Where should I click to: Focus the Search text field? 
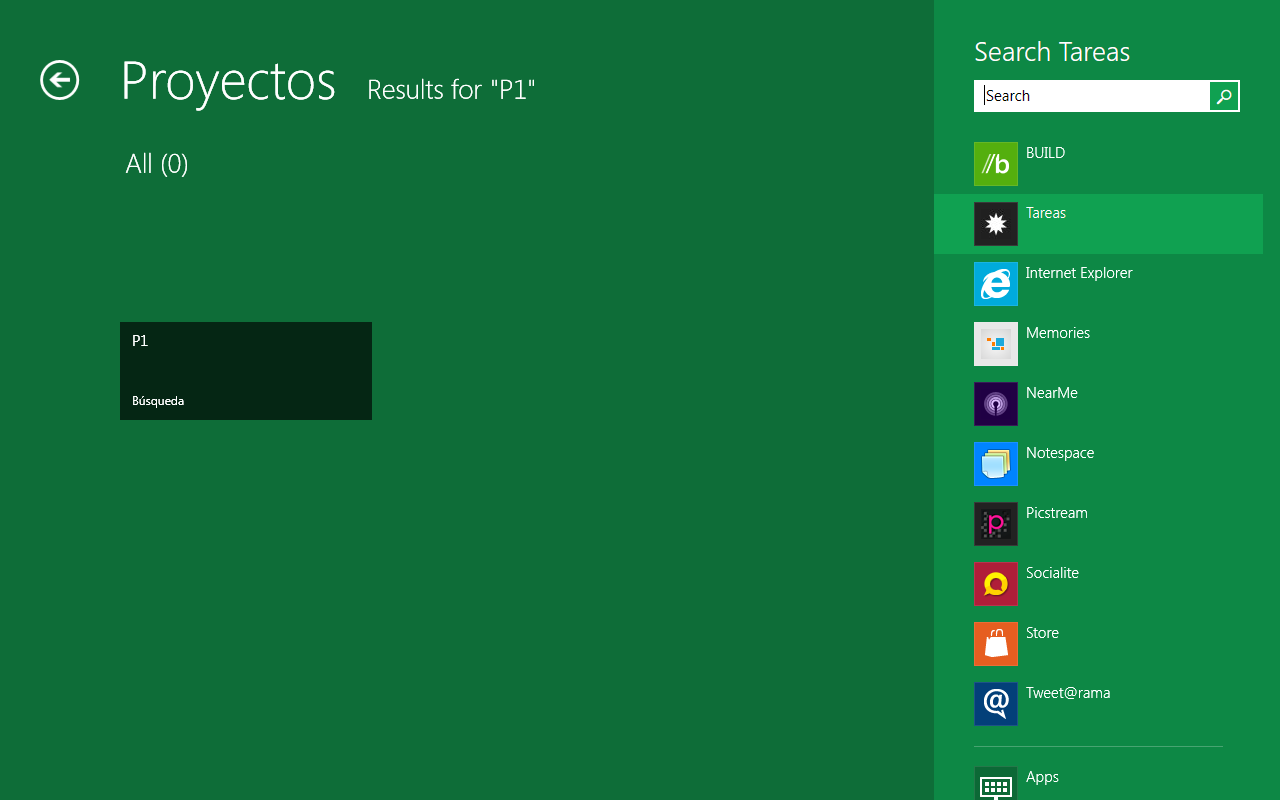[1092, 96]
